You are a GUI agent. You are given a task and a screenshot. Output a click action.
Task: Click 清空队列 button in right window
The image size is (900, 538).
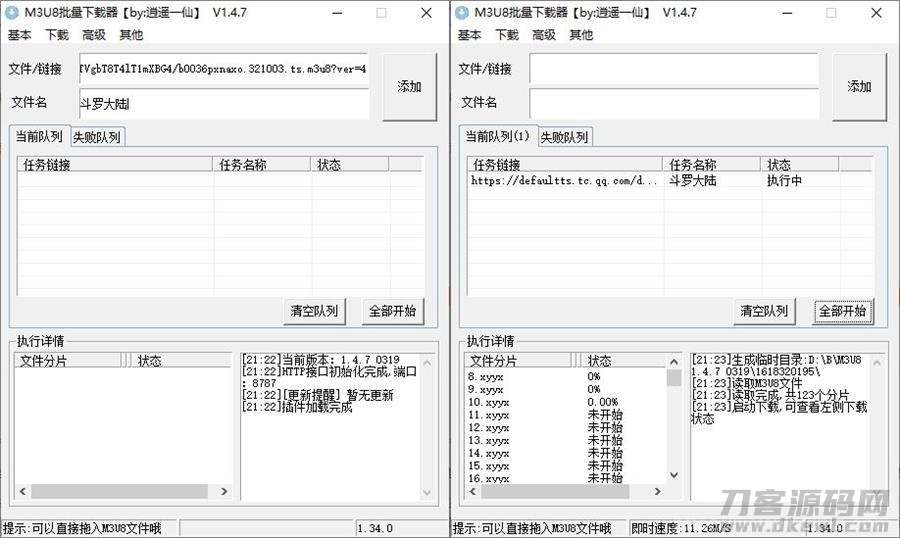[x=764, y=311]
